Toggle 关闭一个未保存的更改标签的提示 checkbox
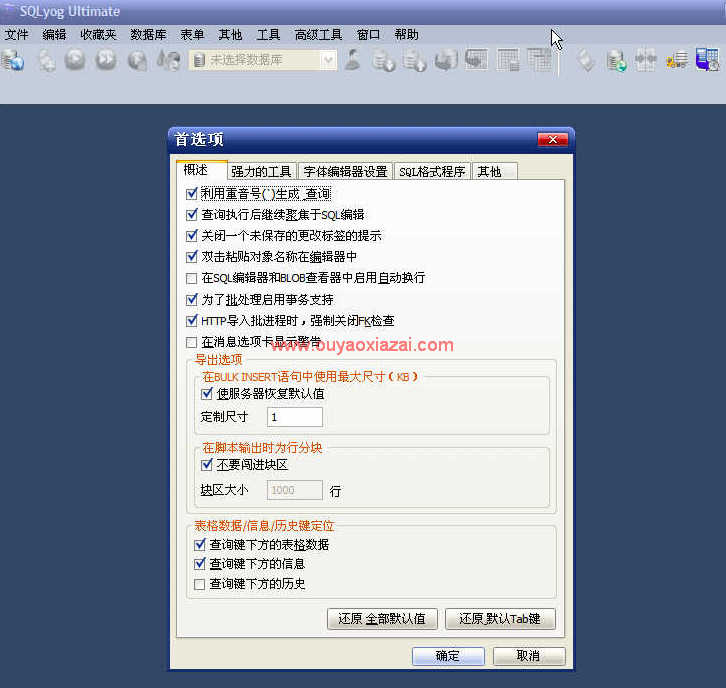726x688 pixels. pyautogui.click(x=192, y=236)
